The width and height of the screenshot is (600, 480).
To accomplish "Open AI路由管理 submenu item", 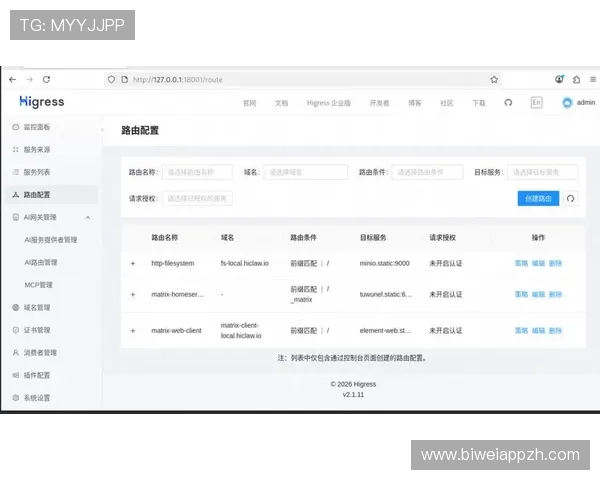I will [x=41, y=263].
